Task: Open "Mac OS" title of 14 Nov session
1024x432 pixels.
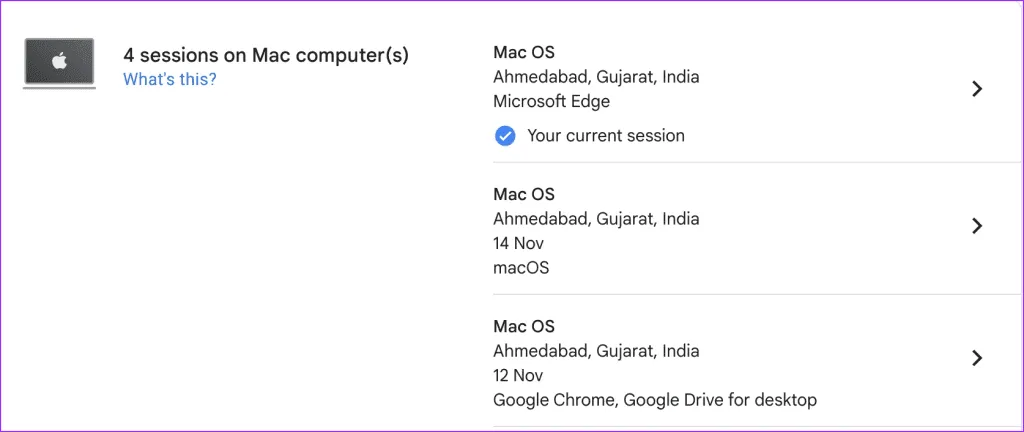Action: [524, 194]
